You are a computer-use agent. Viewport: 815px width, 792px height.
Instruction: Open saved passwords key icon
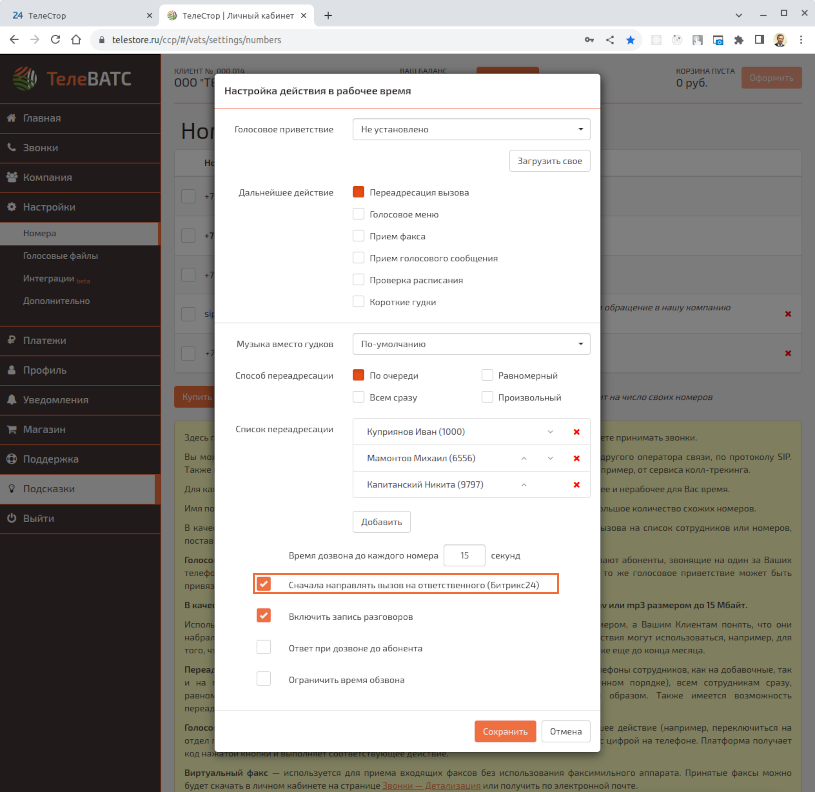[589, 40]
